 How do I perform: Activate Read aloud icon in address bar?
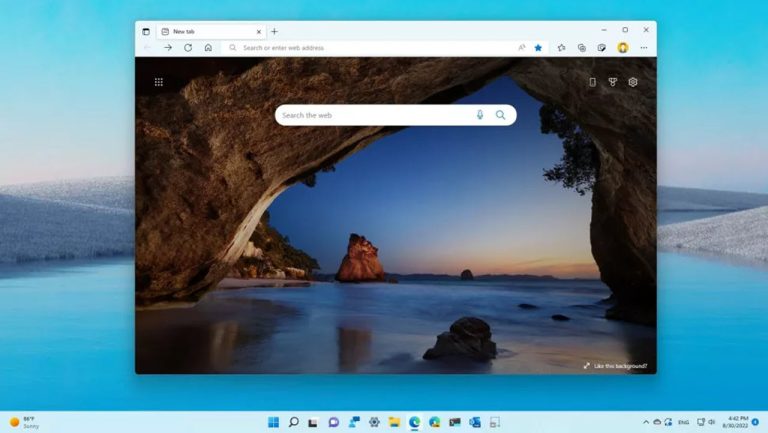point(522,48)
